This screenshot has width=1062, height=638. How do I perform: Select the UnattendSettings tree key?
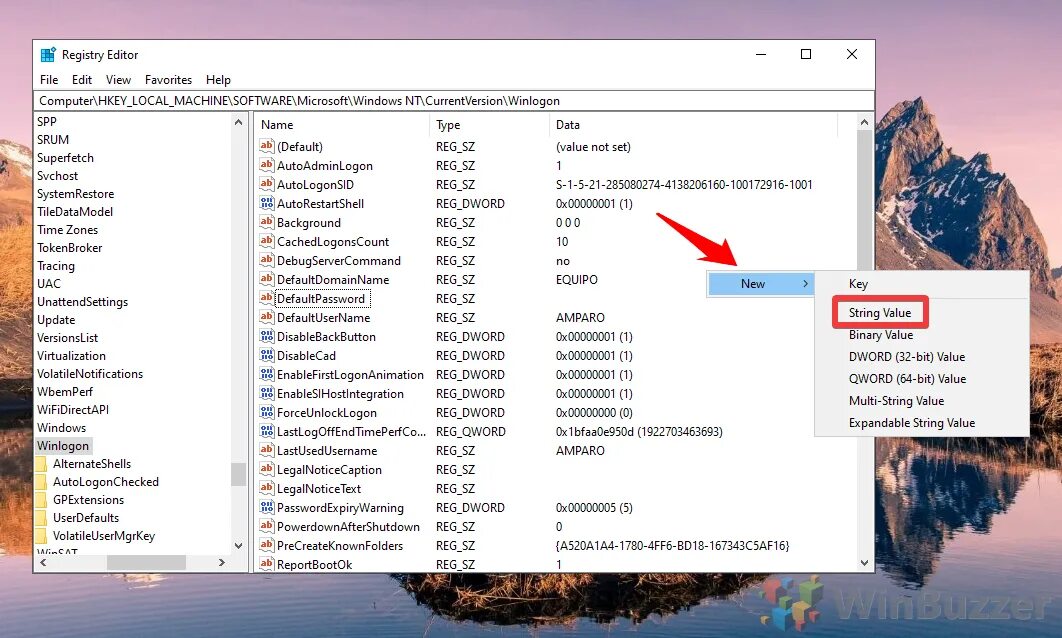pos(82,302)
